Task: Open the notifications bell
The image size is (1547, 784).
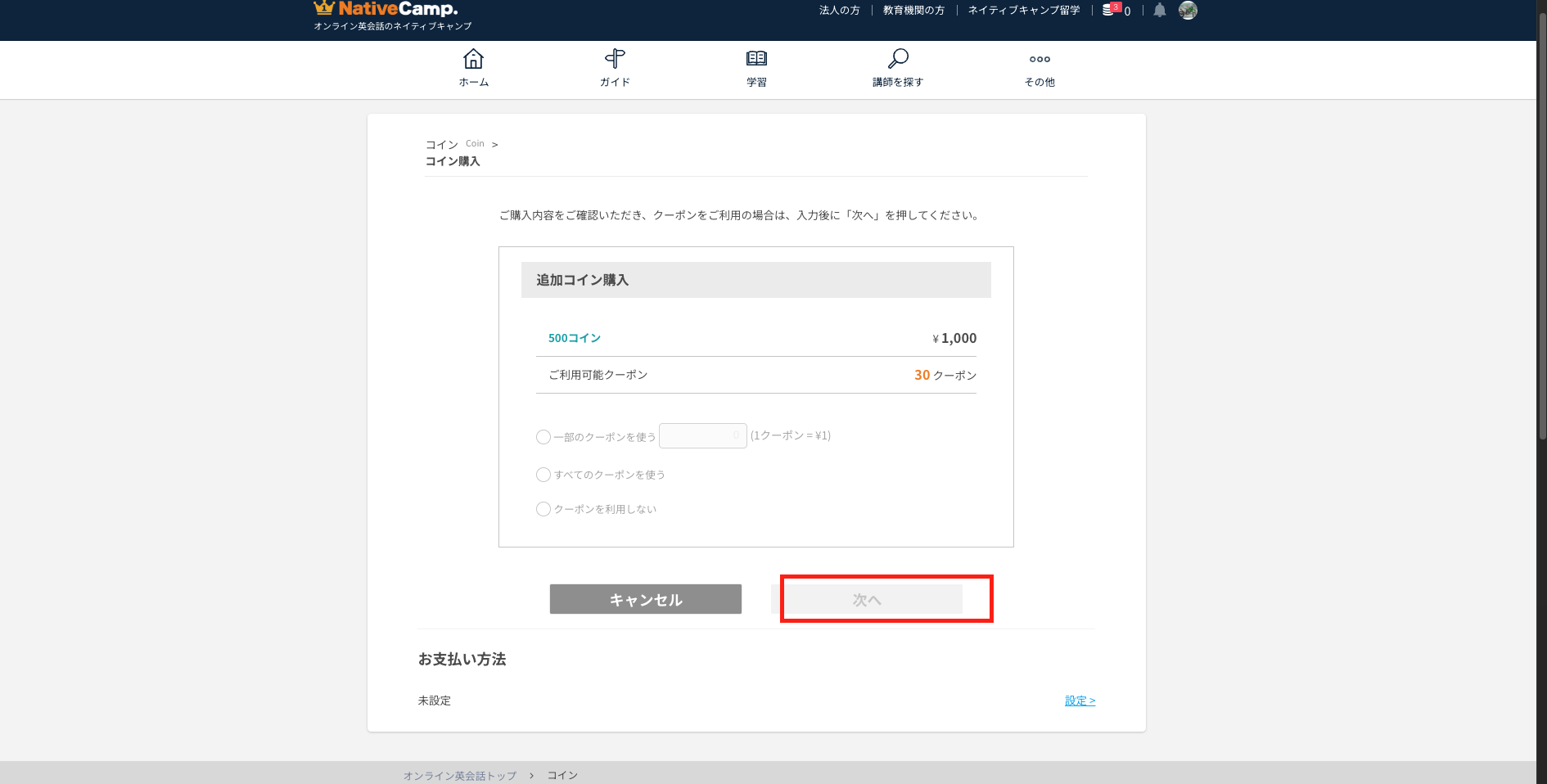Action: 1160,11
